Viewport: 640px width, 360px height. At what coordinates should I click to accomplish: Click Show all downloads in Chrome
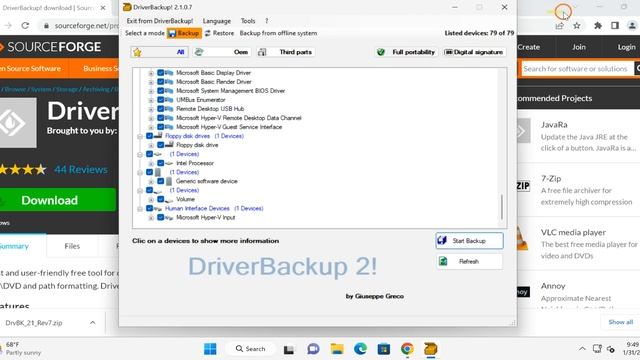click(620, 322)
